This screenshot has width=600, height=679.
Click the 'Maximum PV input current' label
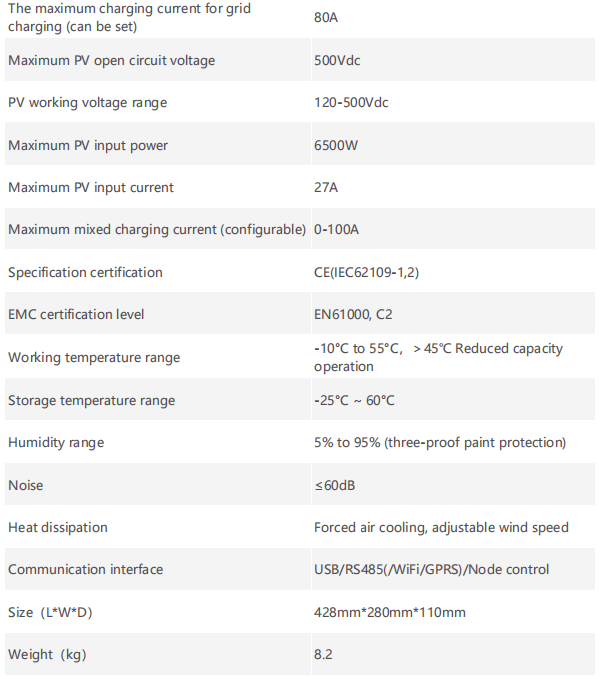pos(91,188)
